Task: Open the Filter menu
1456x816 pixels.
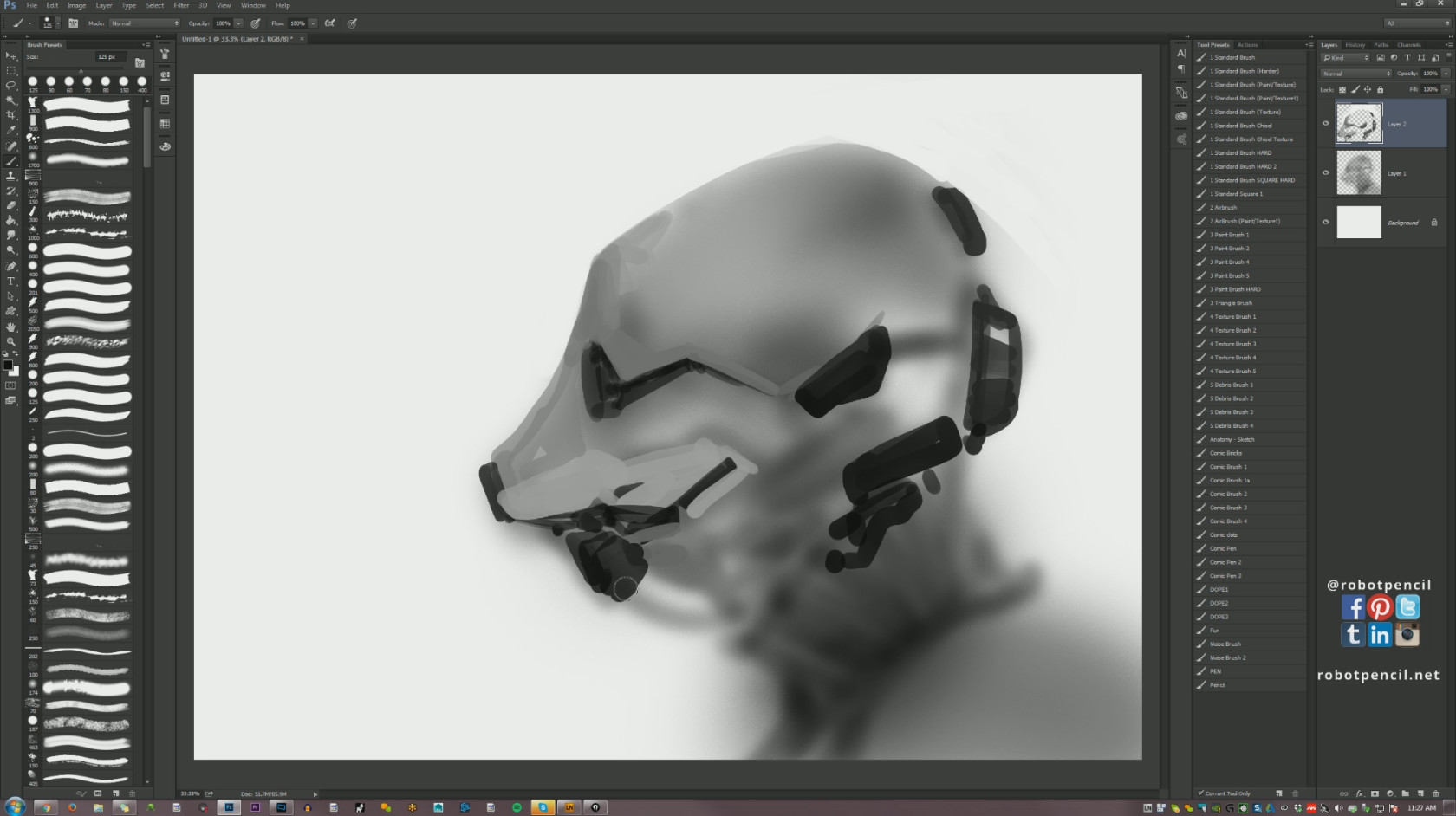Action: pos(181,5)
